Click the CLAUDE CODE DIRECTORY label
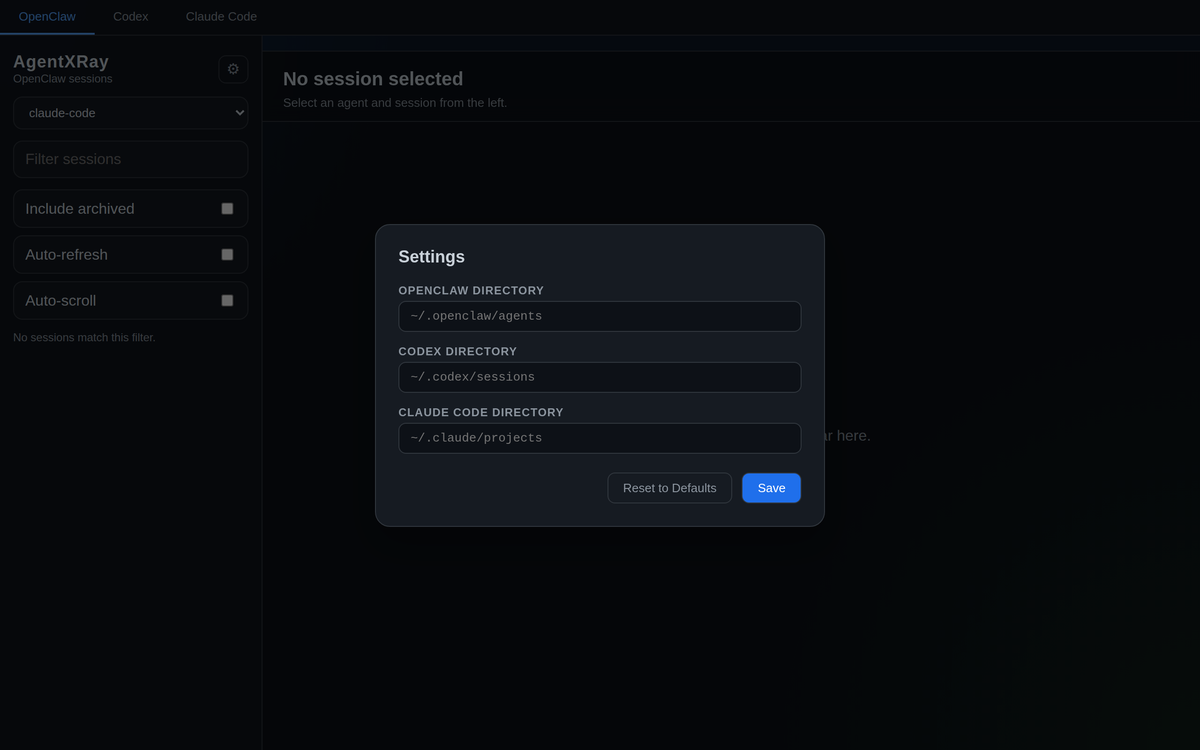This screenshot has height=750, width=1200. coord(481,413)
